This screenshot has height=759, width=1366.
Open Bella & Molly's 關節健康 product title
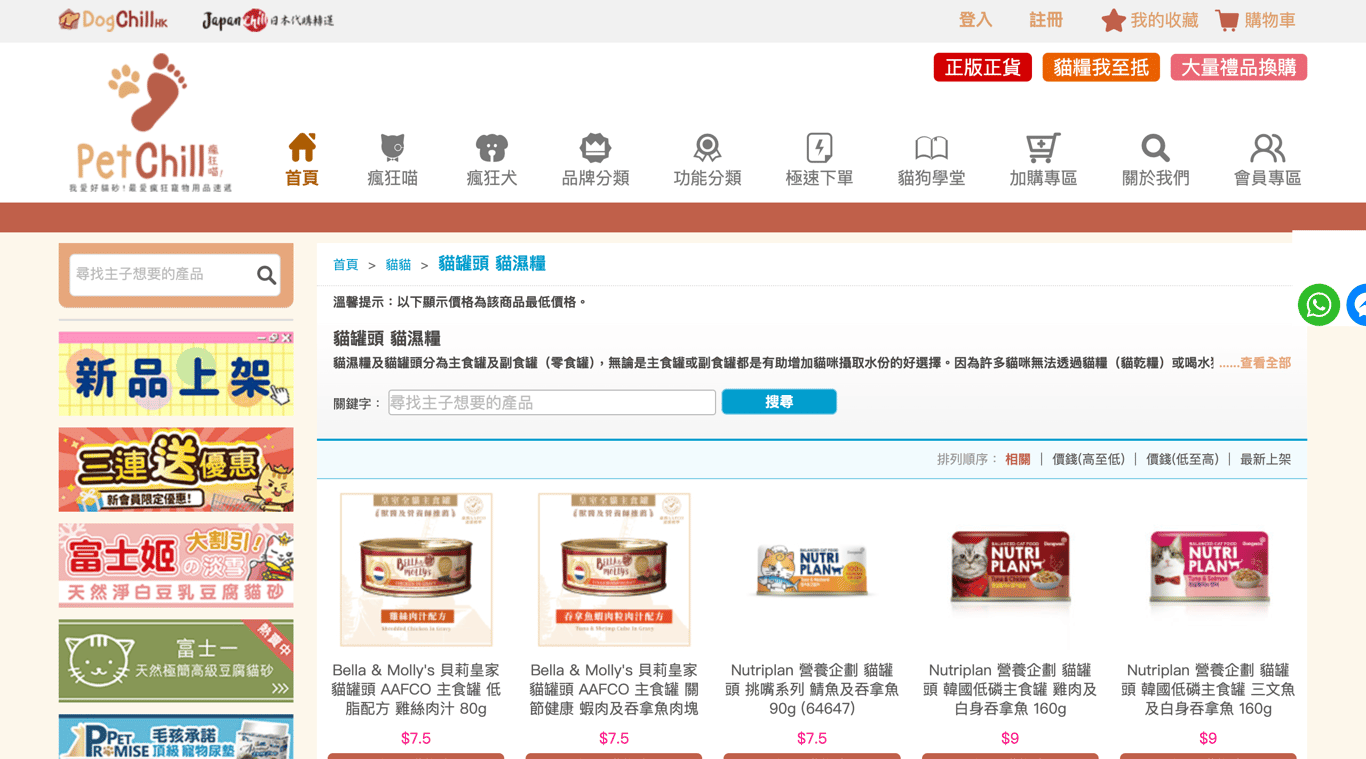tap(614, 690)
